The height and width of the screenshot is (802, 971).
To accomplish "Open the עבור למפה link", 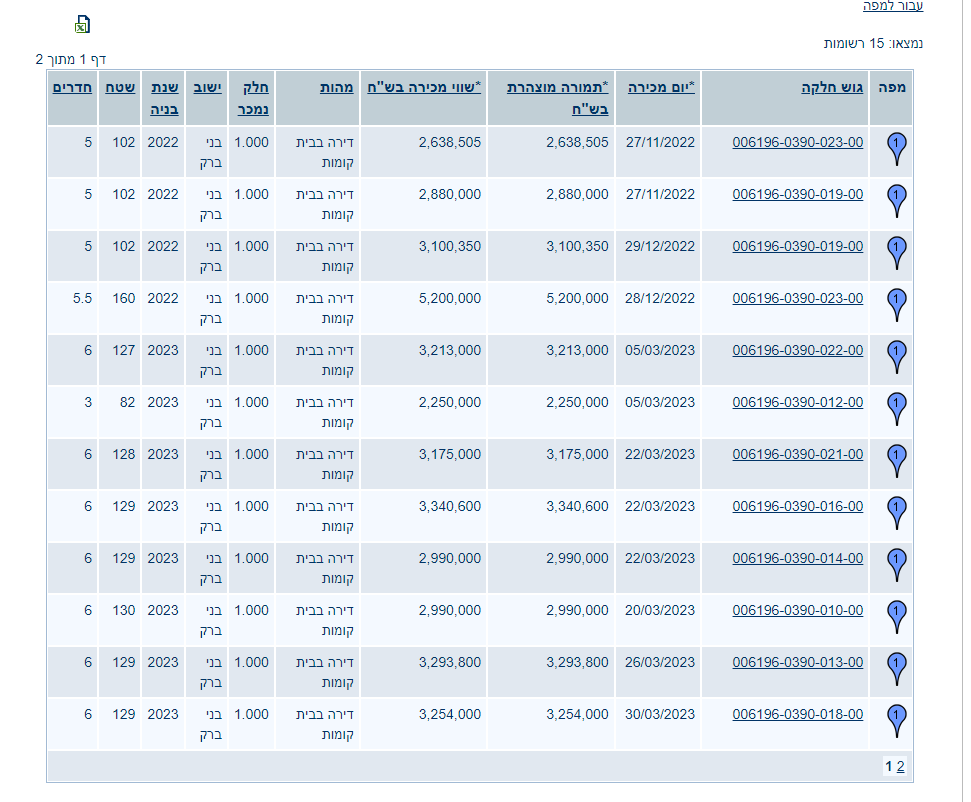I will pyautogui.click(x=893, y=6).
